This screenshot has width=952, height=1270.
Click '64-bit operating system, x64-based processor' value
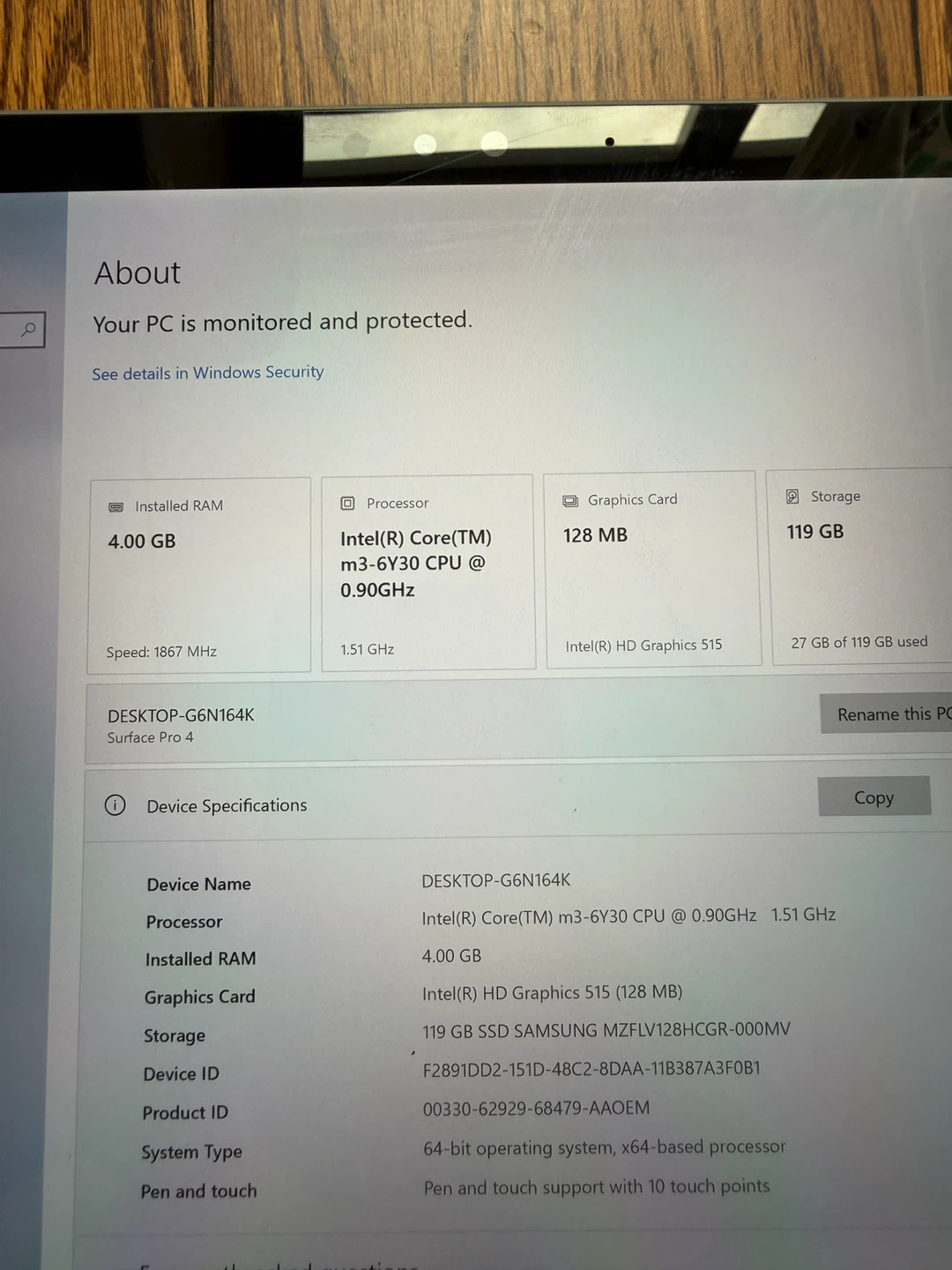[x=605, y=1147]
